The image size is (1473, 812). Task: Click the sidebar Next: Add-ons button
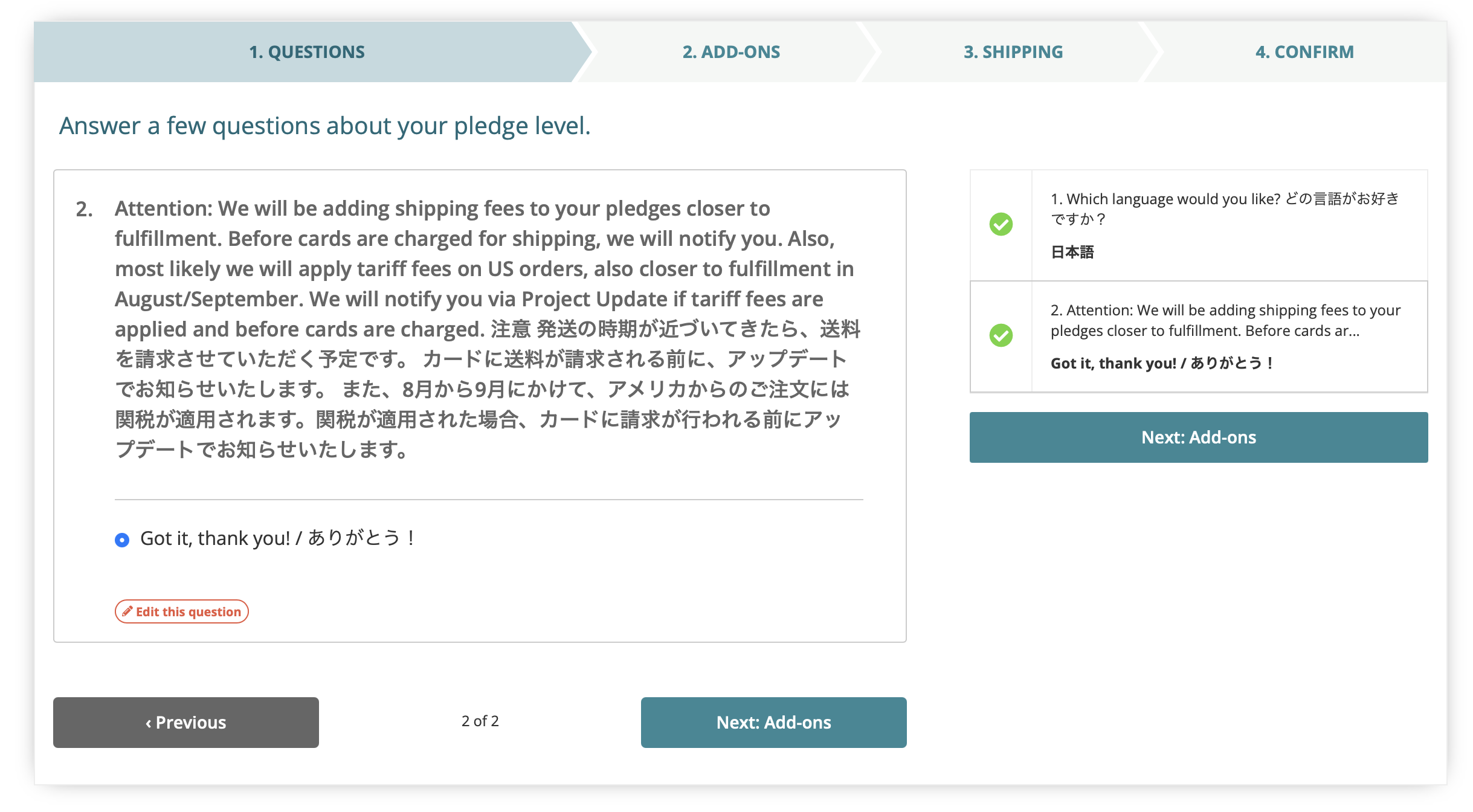(x=1198, y=437)
